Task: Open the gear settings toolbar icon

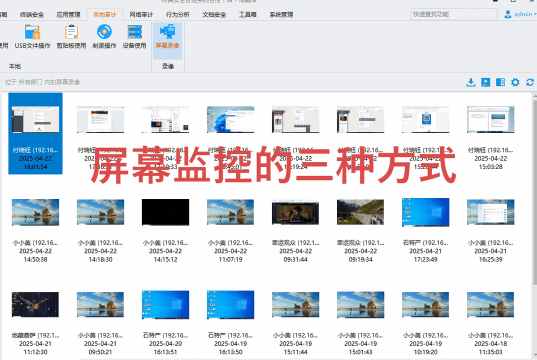Action: tap(515, 82)
